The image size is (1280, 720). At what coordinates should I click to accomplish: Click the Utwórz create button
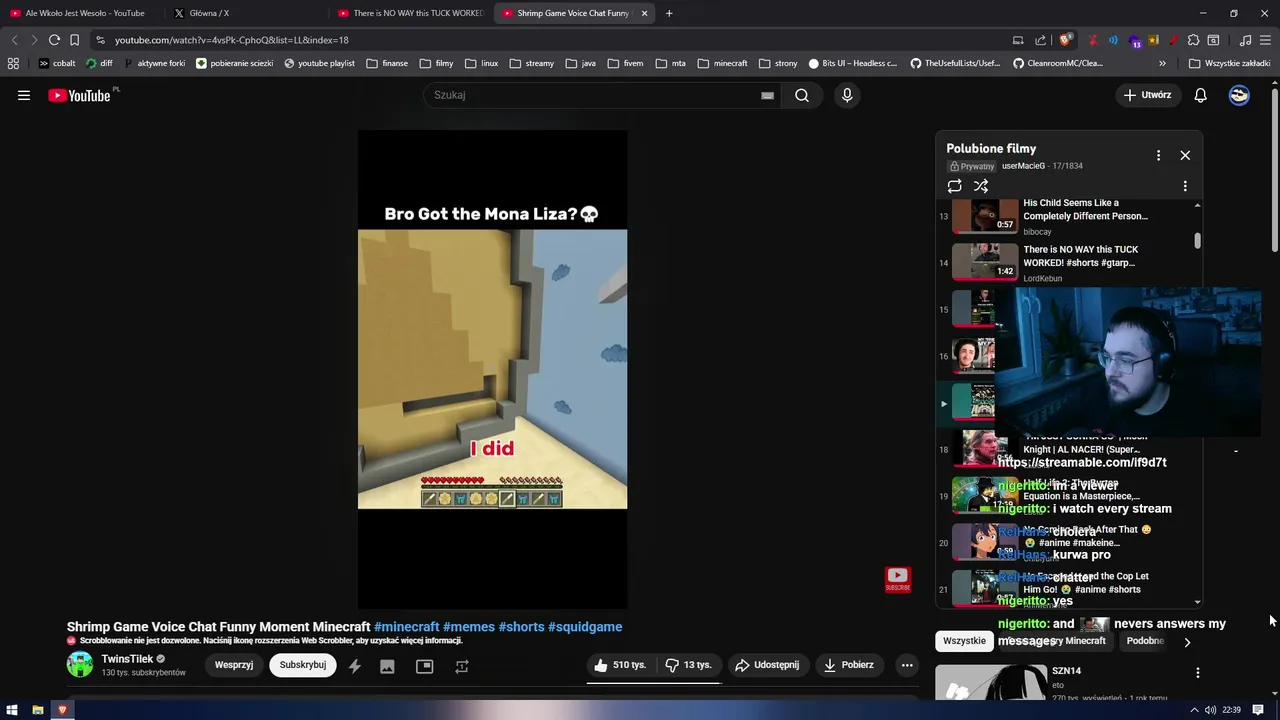click(1147, 95)
